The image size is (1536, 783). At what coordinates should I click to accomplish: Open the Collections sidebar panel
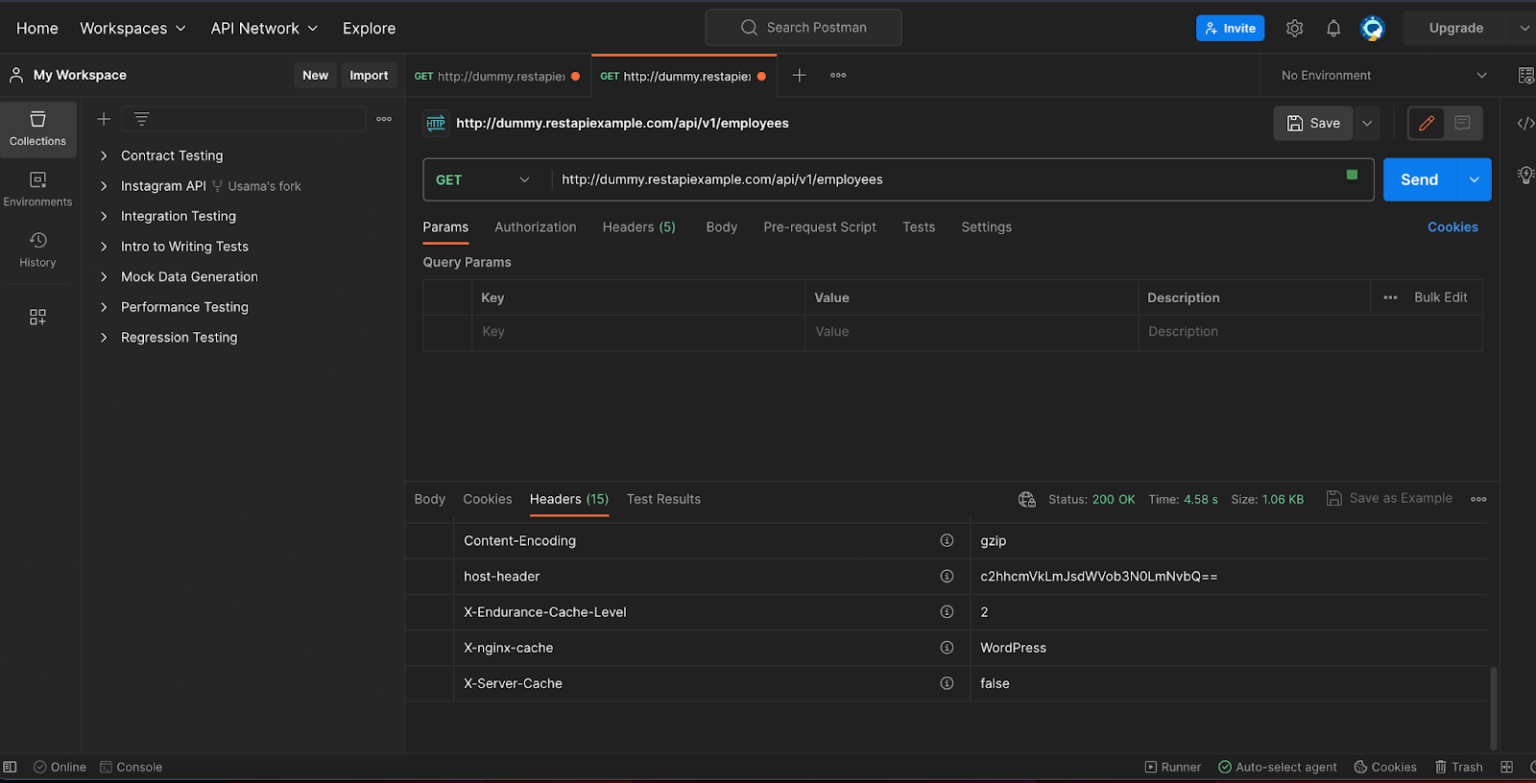[x=38, y=129]
